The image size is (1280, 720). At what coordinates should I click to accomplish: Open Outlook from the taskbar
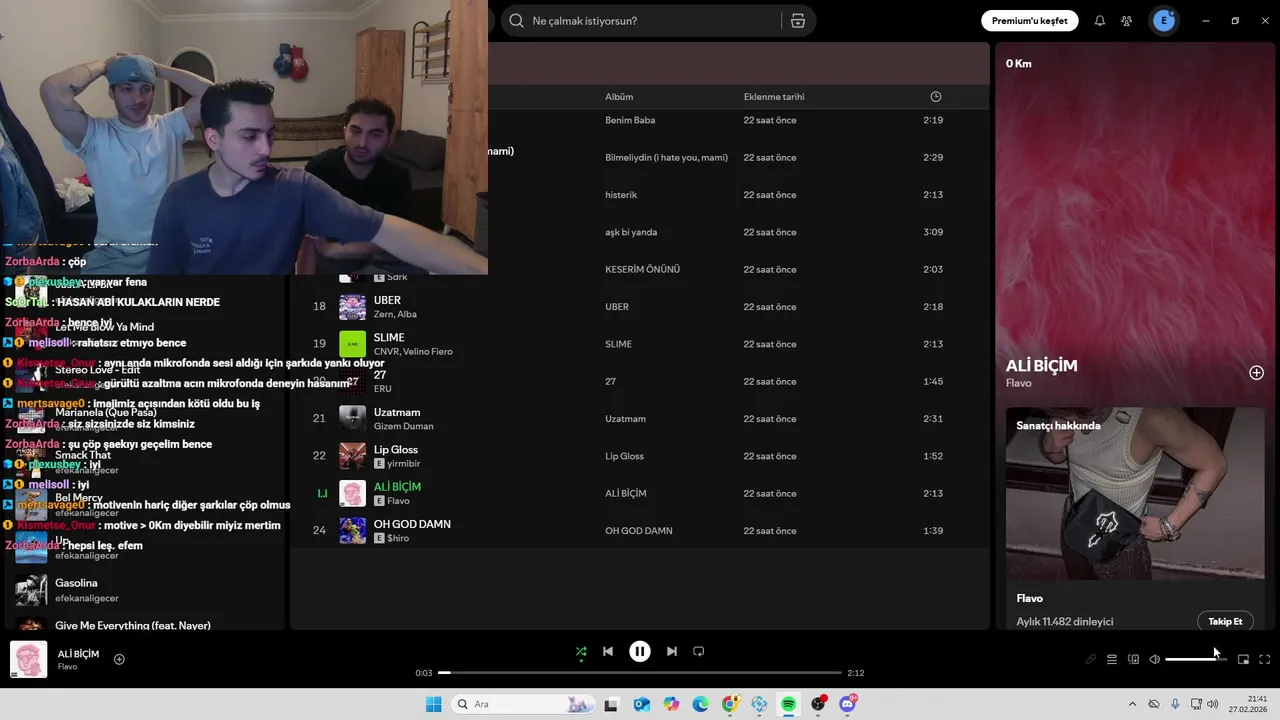(641, 704)
